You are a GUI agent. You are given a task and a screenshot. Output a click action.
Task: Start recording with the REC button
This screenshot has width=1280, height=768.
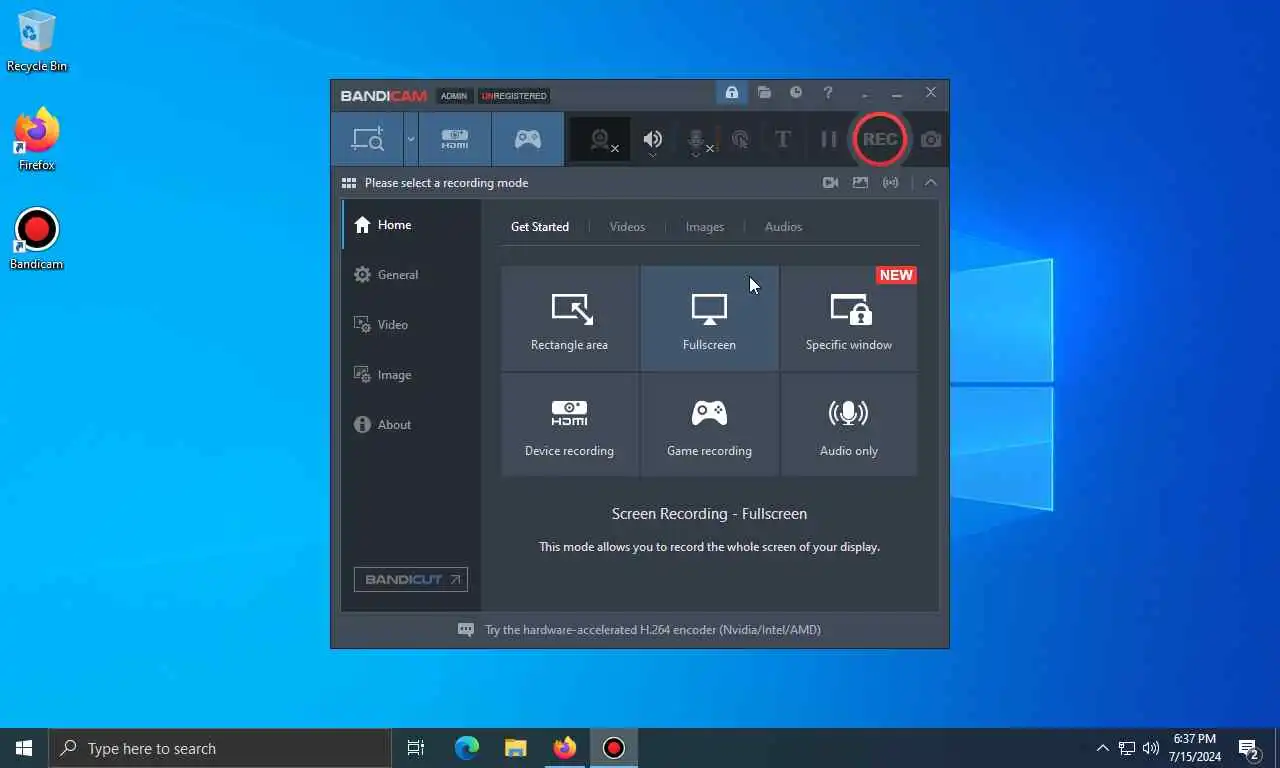pyautogui.click(x=880, y=139)
